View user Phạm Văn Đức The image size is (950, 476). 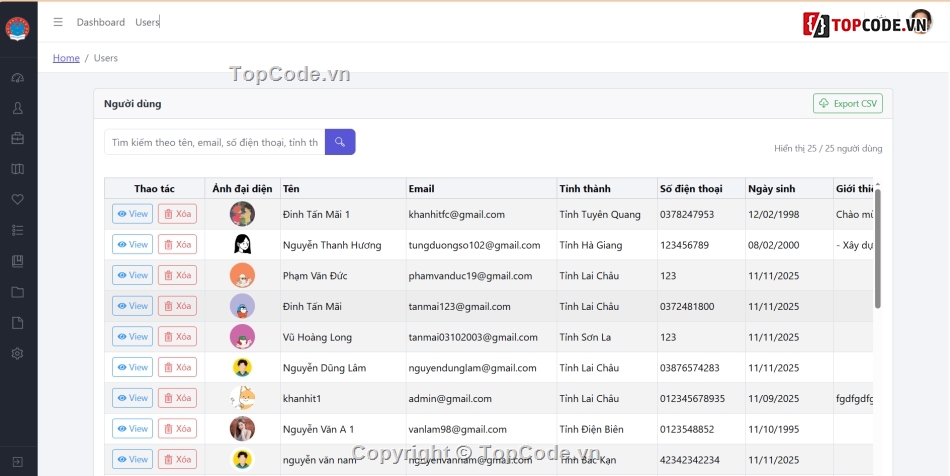[132, 275]
